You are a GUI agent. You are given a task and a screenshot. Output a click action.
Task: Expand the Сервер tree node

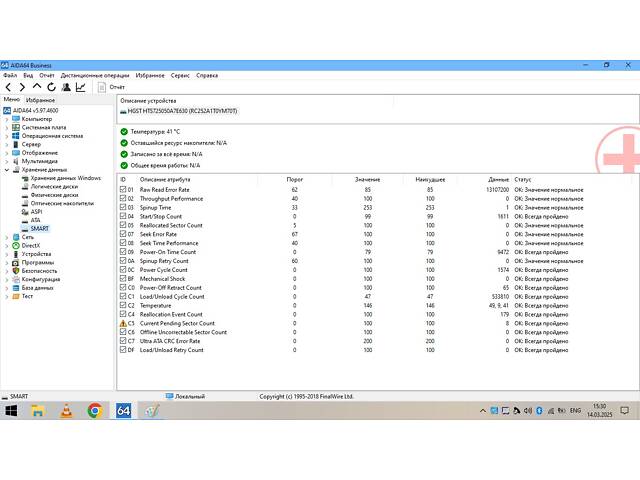pyautogui.click(x=7, y=144)
